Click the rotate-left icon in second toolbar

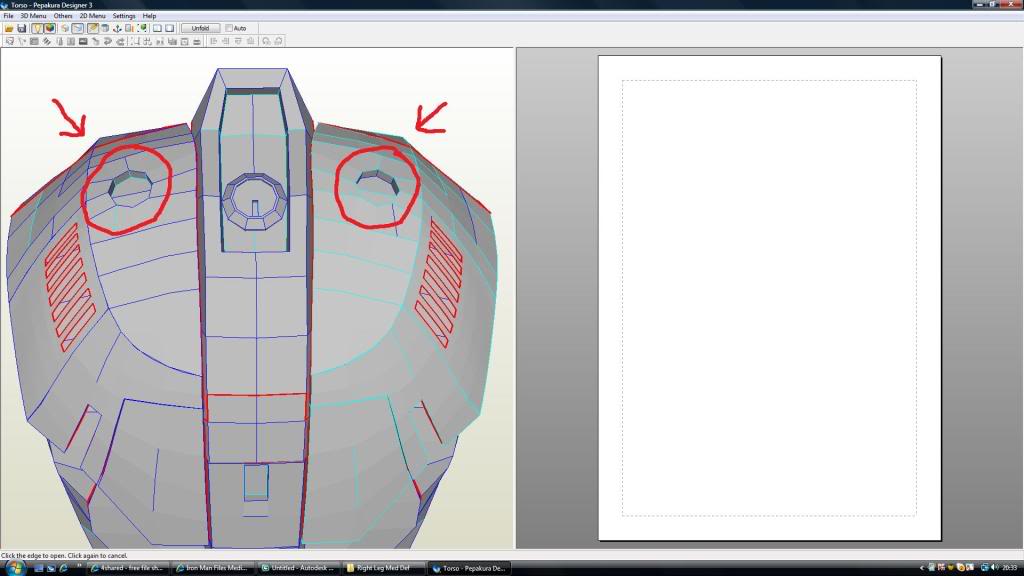[x=266, y=41]
